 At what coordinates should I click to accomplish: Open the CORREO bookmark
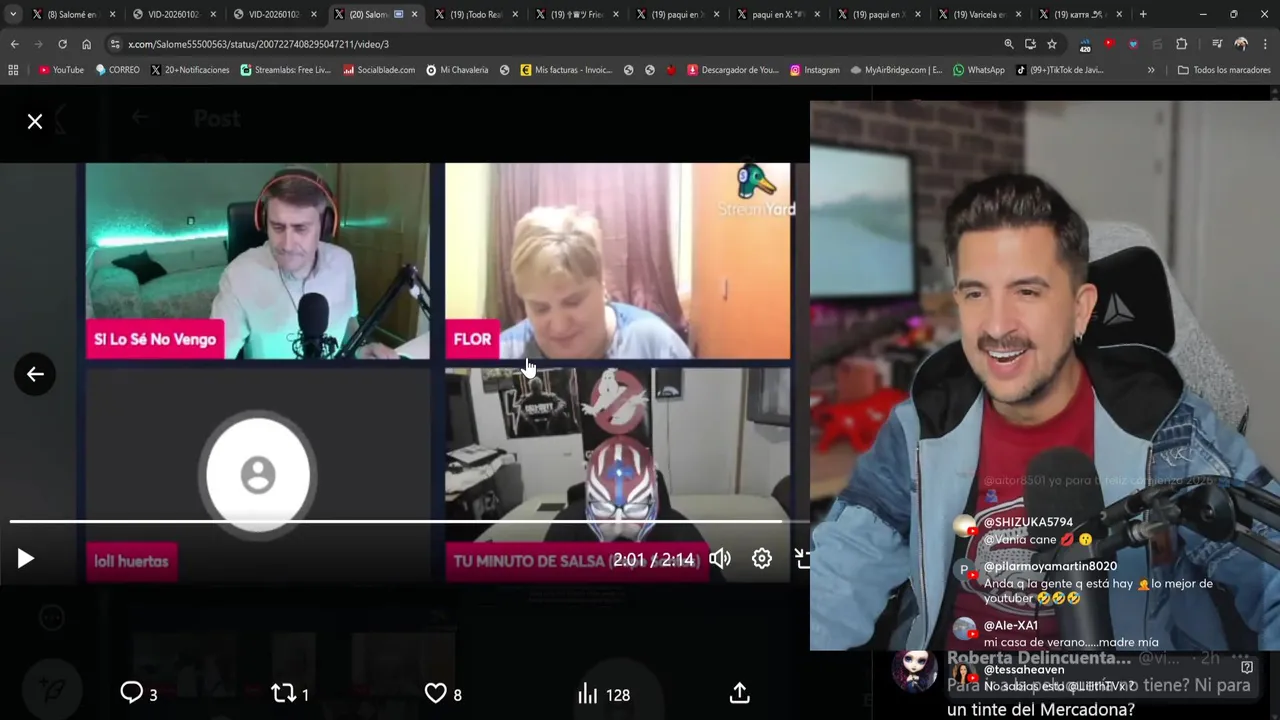[x=117, y=70]
